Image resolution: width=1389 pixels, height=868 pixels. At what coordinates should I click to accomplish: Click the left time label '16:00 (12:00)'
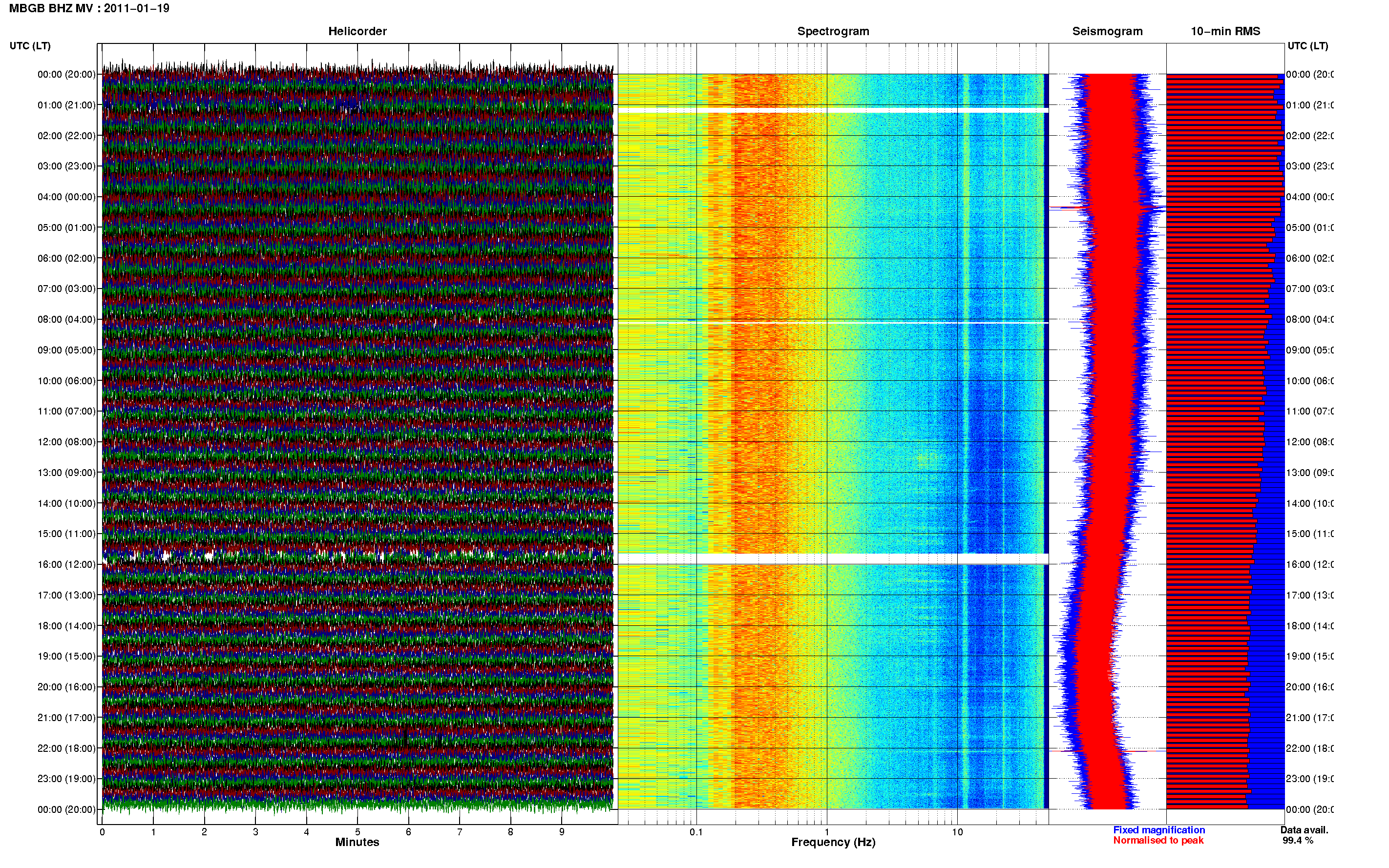point(66,564)
